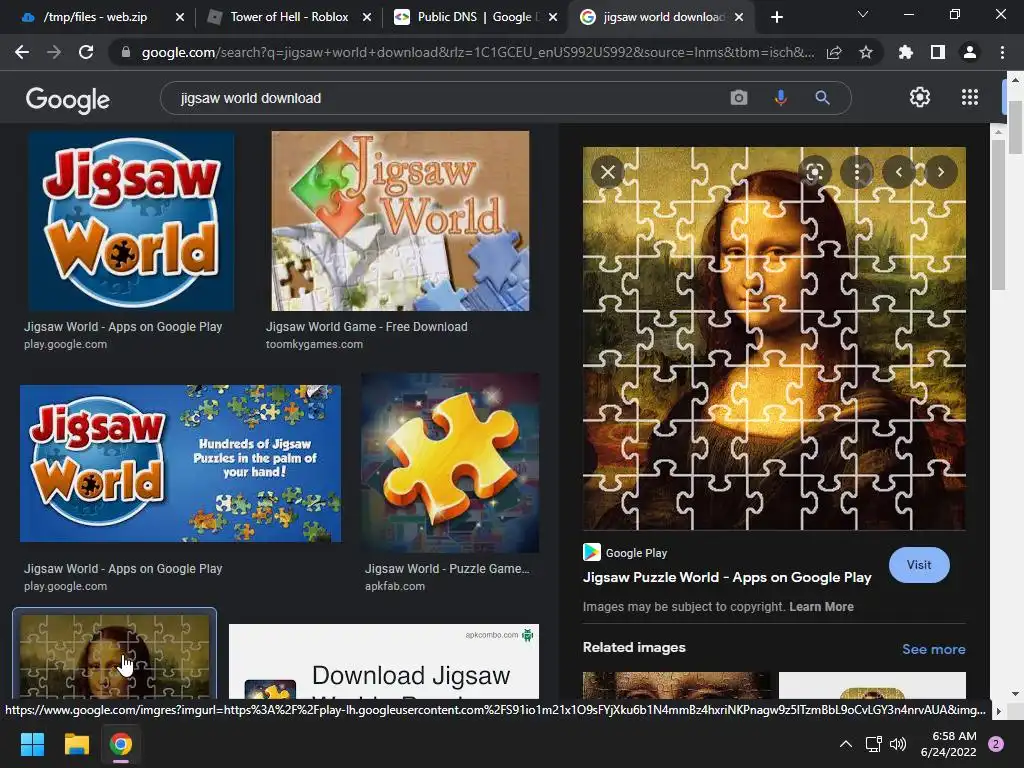The width and height of the screenshot is (1024, 768).
Task: Open Google quick settings gear
Action: click(x=920, y=97)
